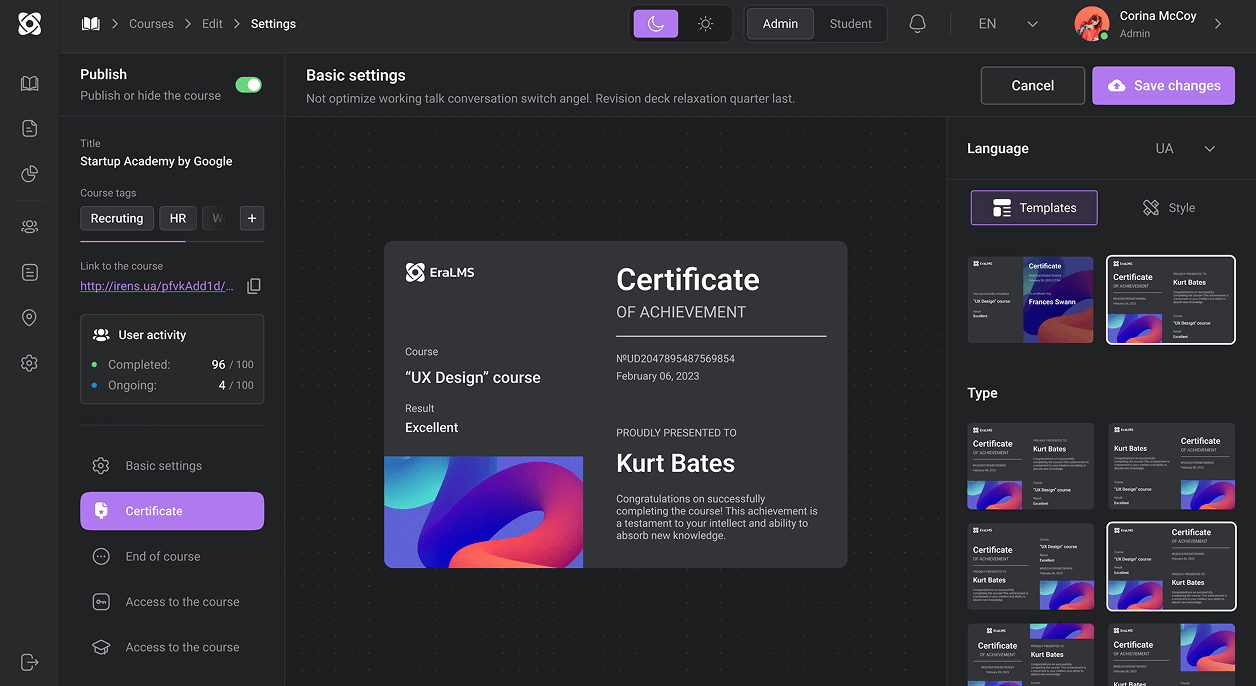Viewport: 1256px width, 686px height.
Task: Switch to the Style tab
Action: click(x=1169, y=208)
